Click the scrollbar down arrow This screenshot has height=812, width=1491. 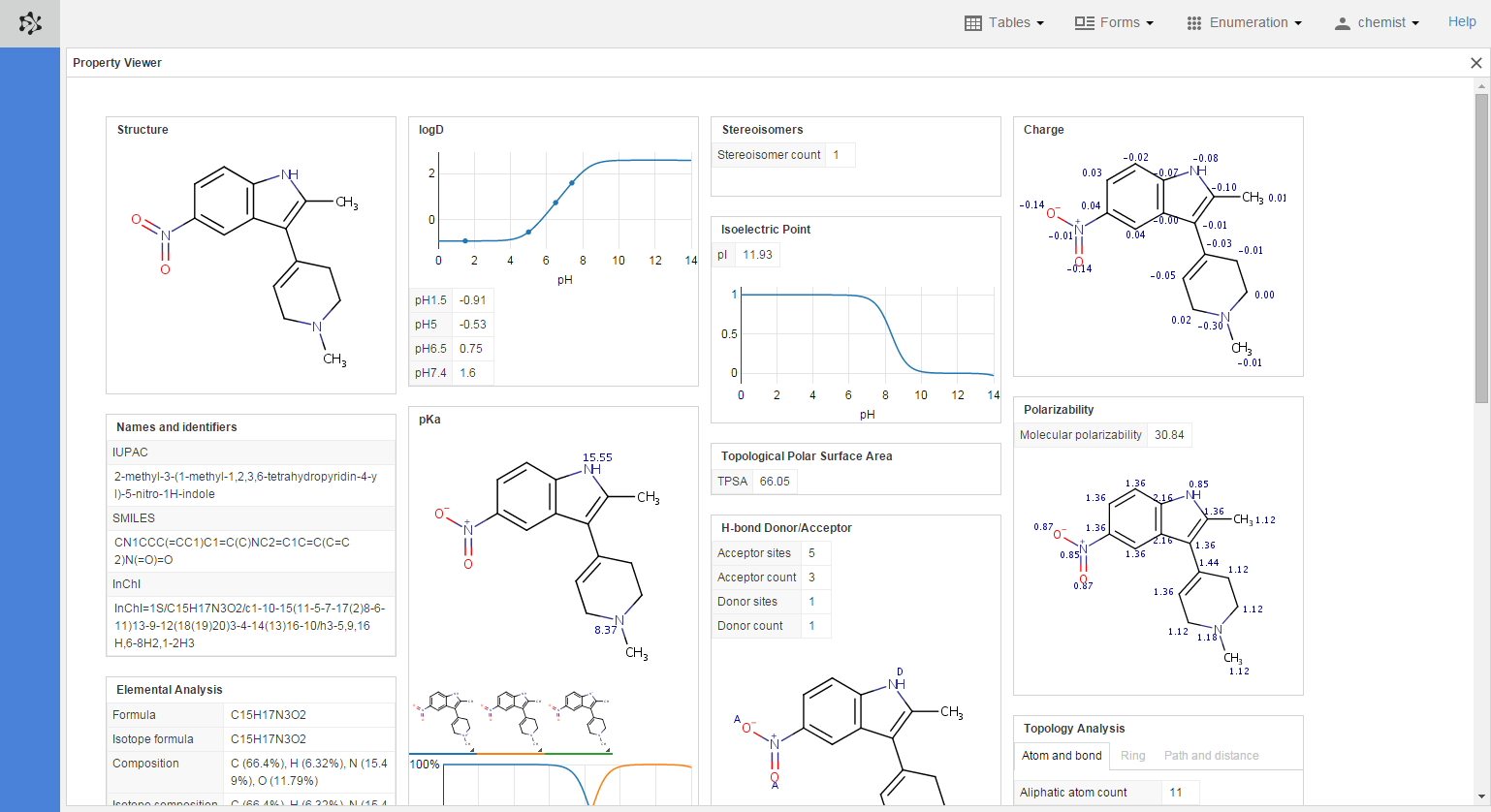pos(1481,796)
